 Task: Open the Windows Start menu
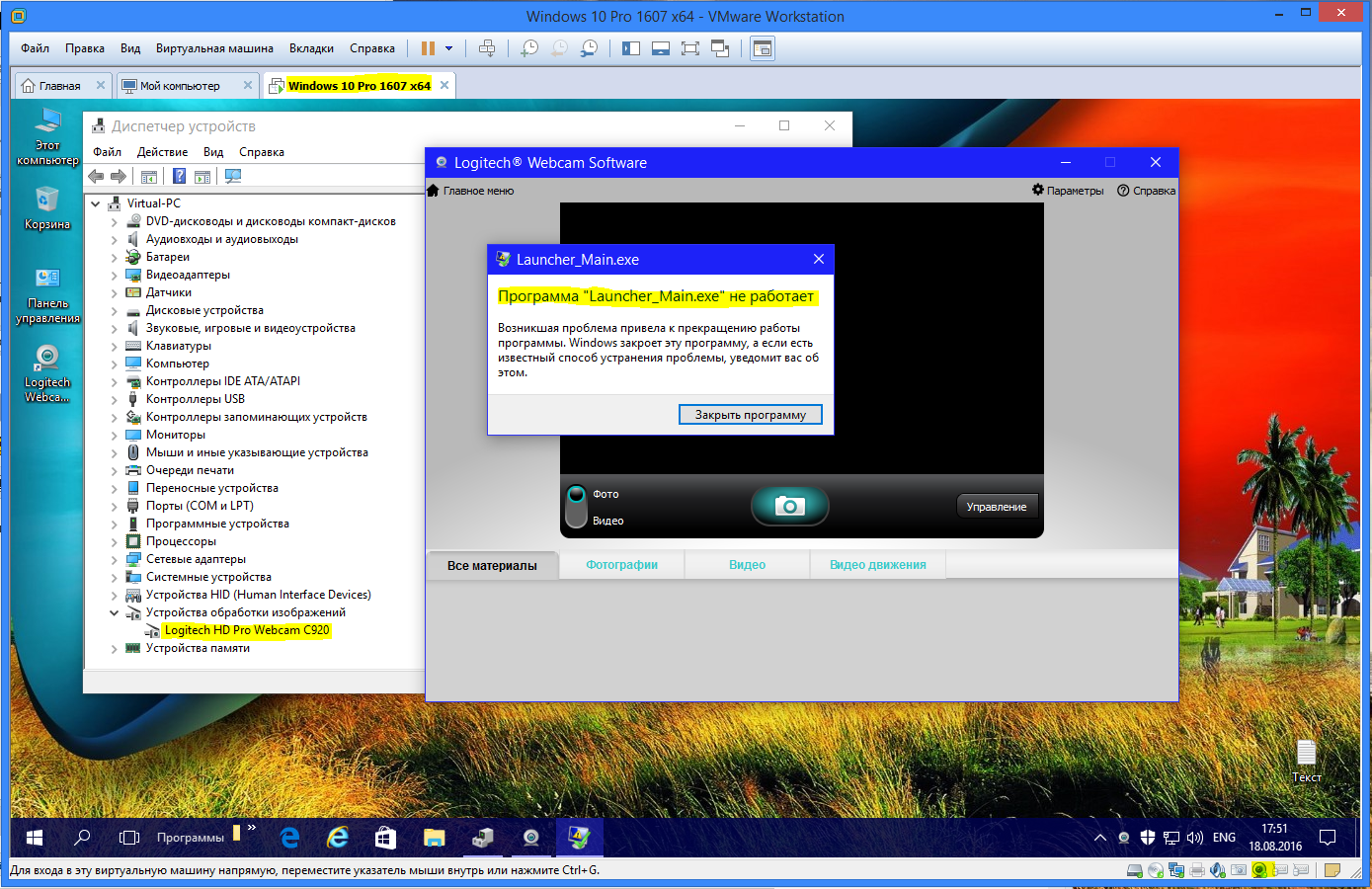35,838
